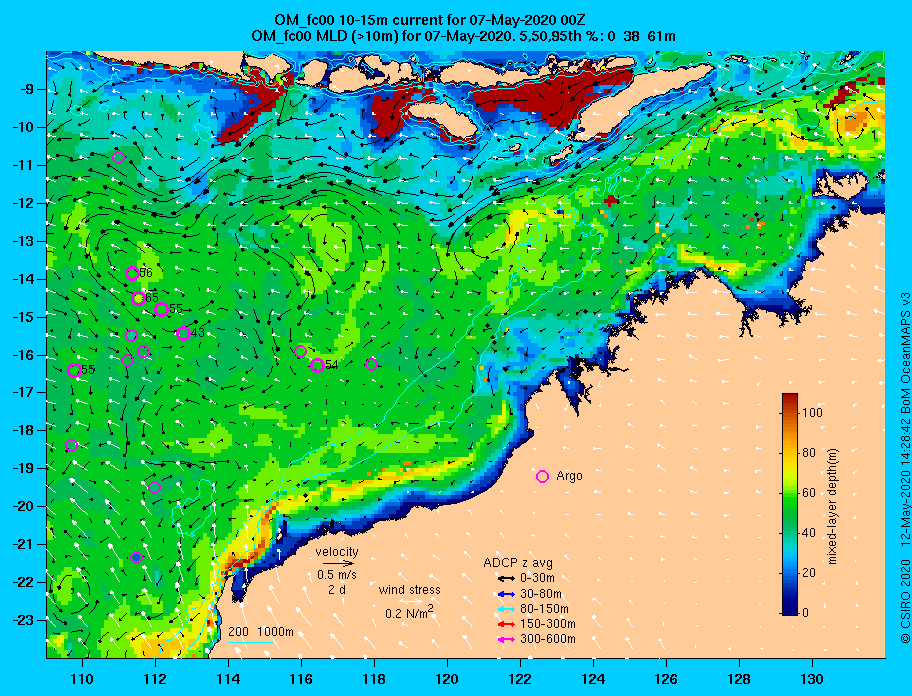Click the green colorbar band near 50
The height and width of the screenshot is (696, 912).
tap(789, 512)
